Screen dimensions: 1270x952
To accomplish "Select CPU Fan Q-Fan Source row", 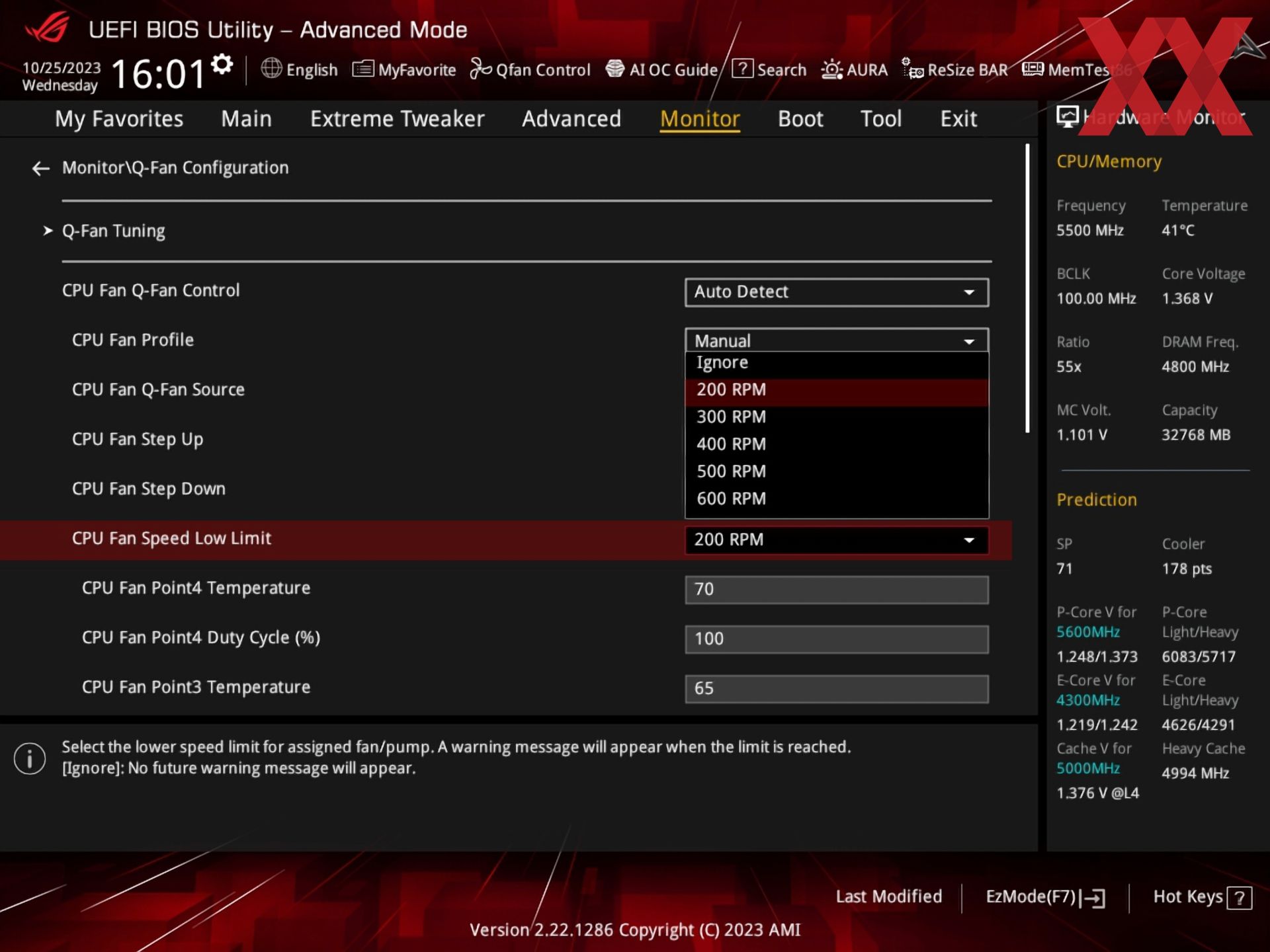I will click(x=158, y=390).
